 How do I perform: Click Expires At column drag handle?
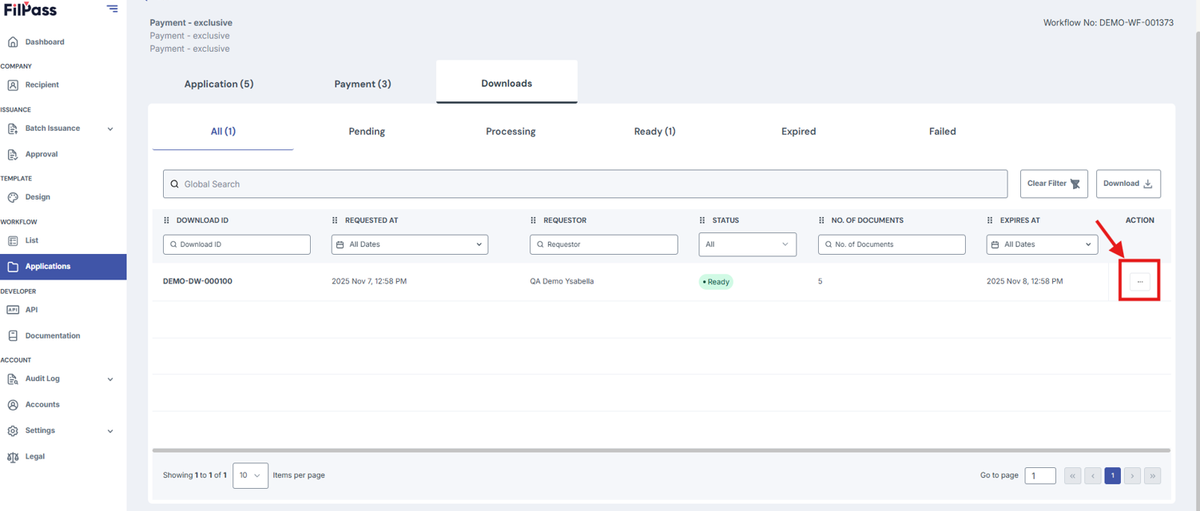990,220
